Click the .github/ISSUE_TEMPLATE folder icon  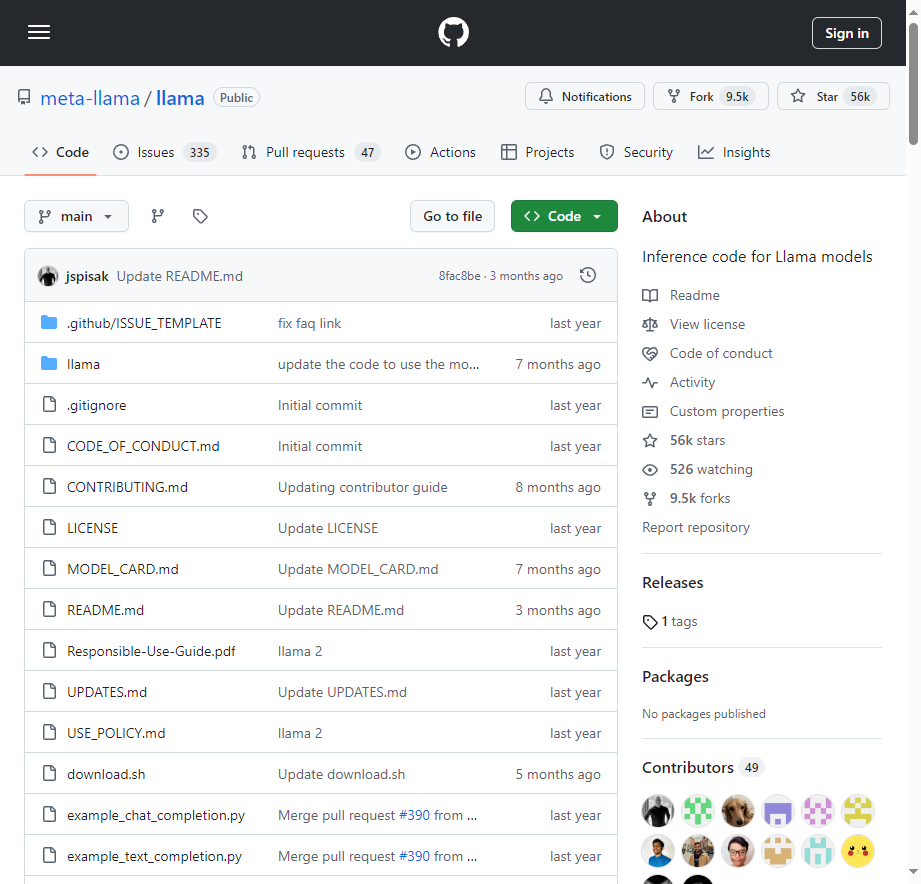point(49,322)
